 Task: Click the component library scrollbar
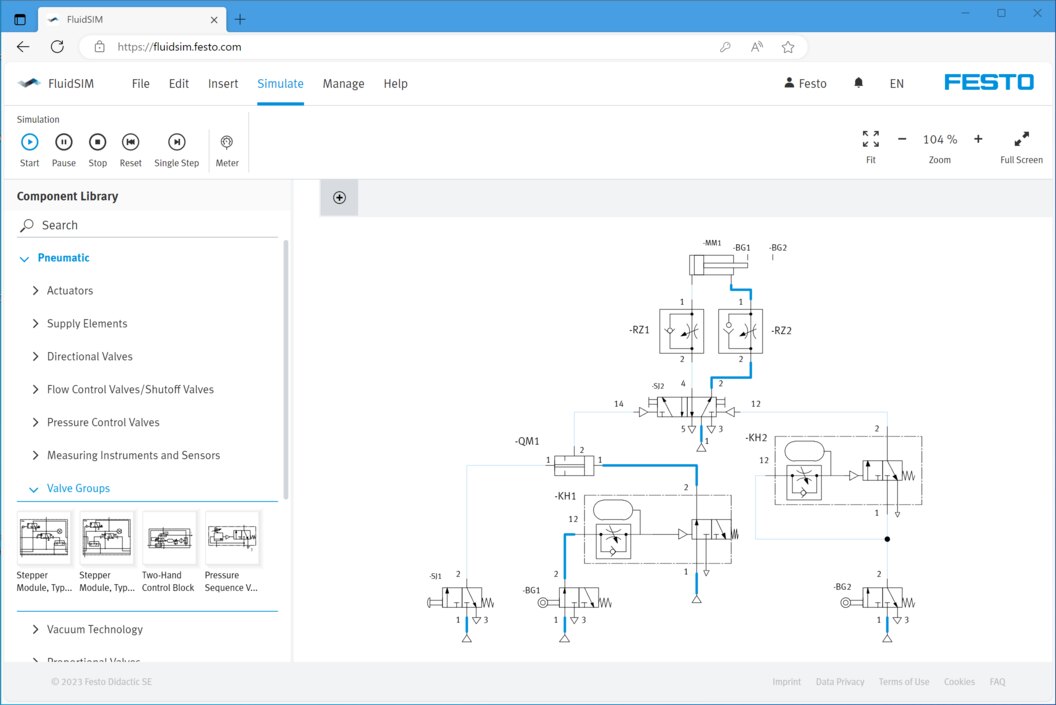(286, 369)
